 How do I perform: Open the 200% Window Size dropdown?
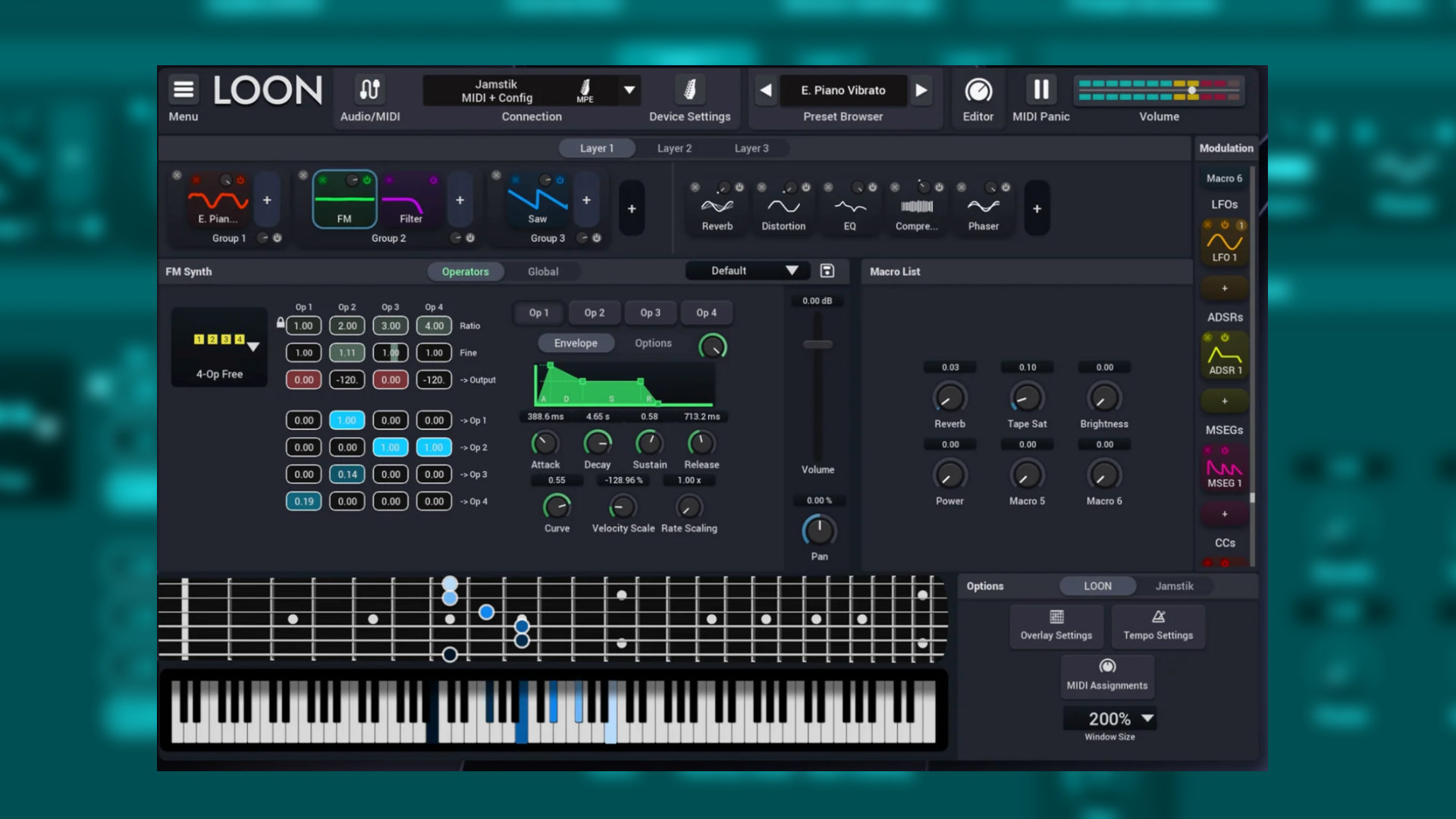tap(1109, 718)
